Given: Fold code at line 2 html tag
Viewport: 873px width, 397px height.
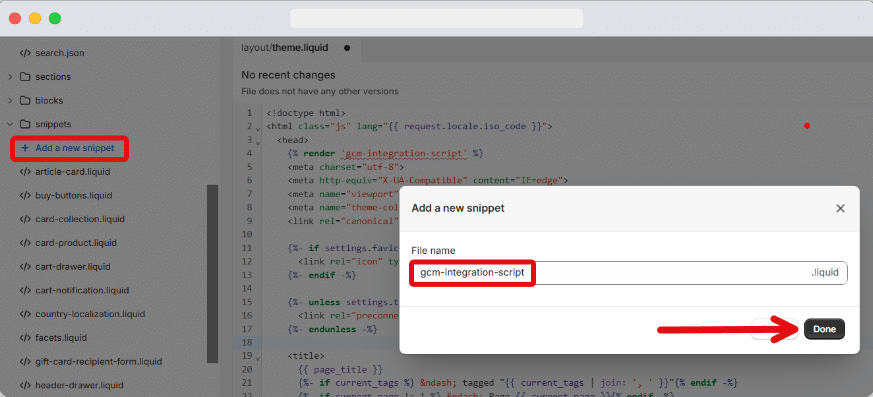Looking at the screenshot, I should pyautogui.click(x=258, y=129).
